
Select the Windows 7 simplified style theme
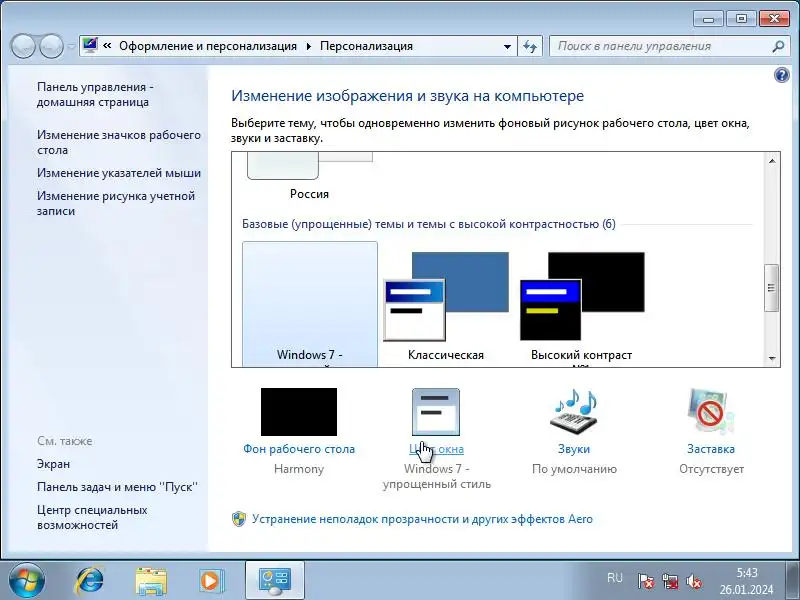310,304
